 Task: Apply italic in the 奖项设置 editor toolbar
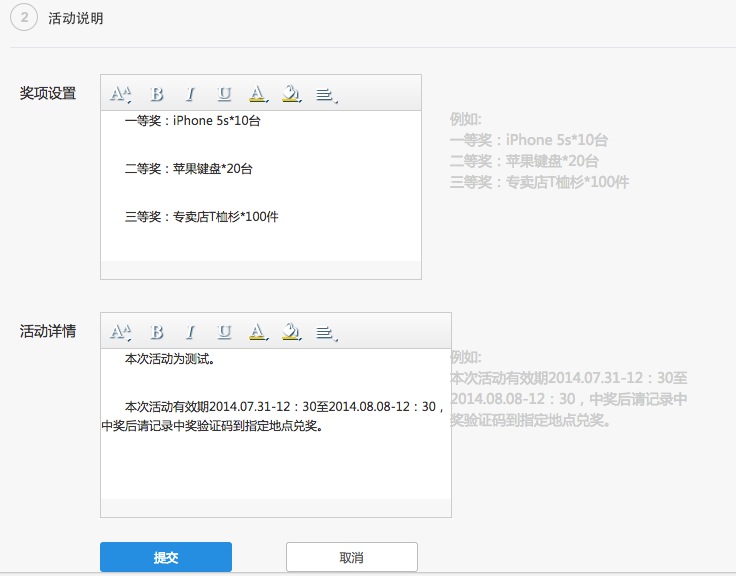pyautogui.click(x=190, y=94)
